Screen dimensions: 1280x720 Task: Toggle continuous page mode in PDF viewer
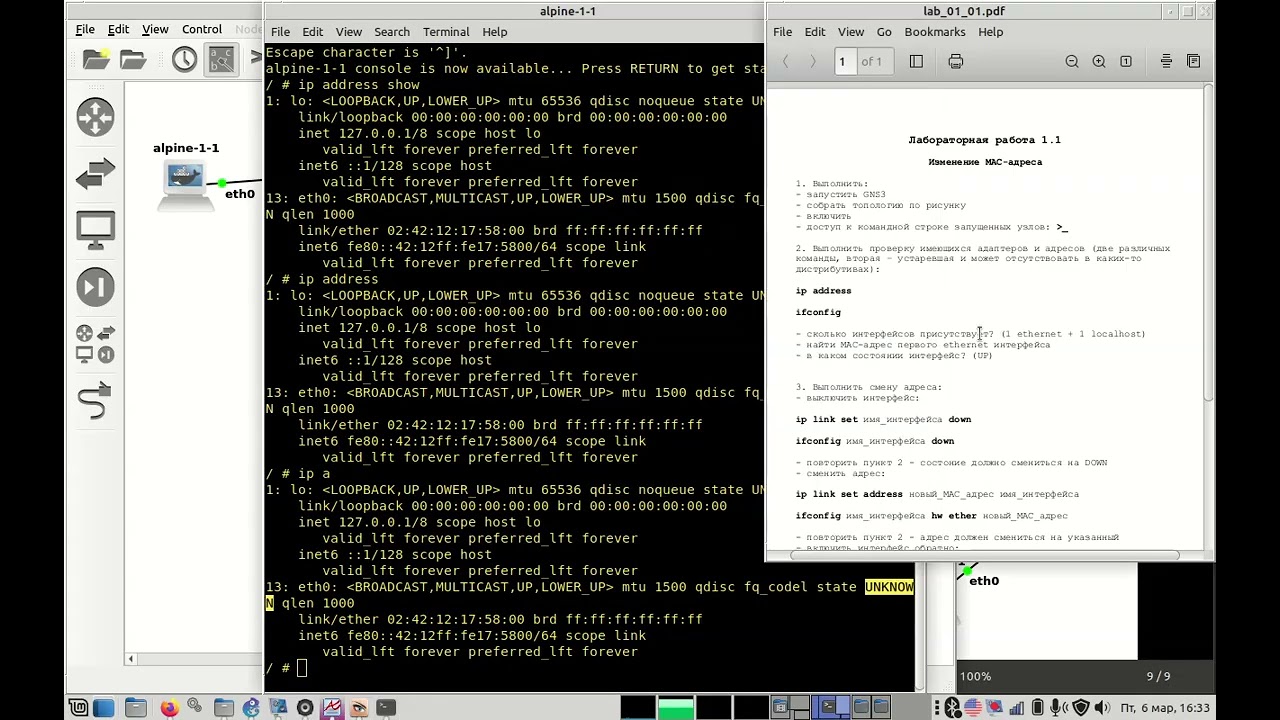(x=1166, y=61)
